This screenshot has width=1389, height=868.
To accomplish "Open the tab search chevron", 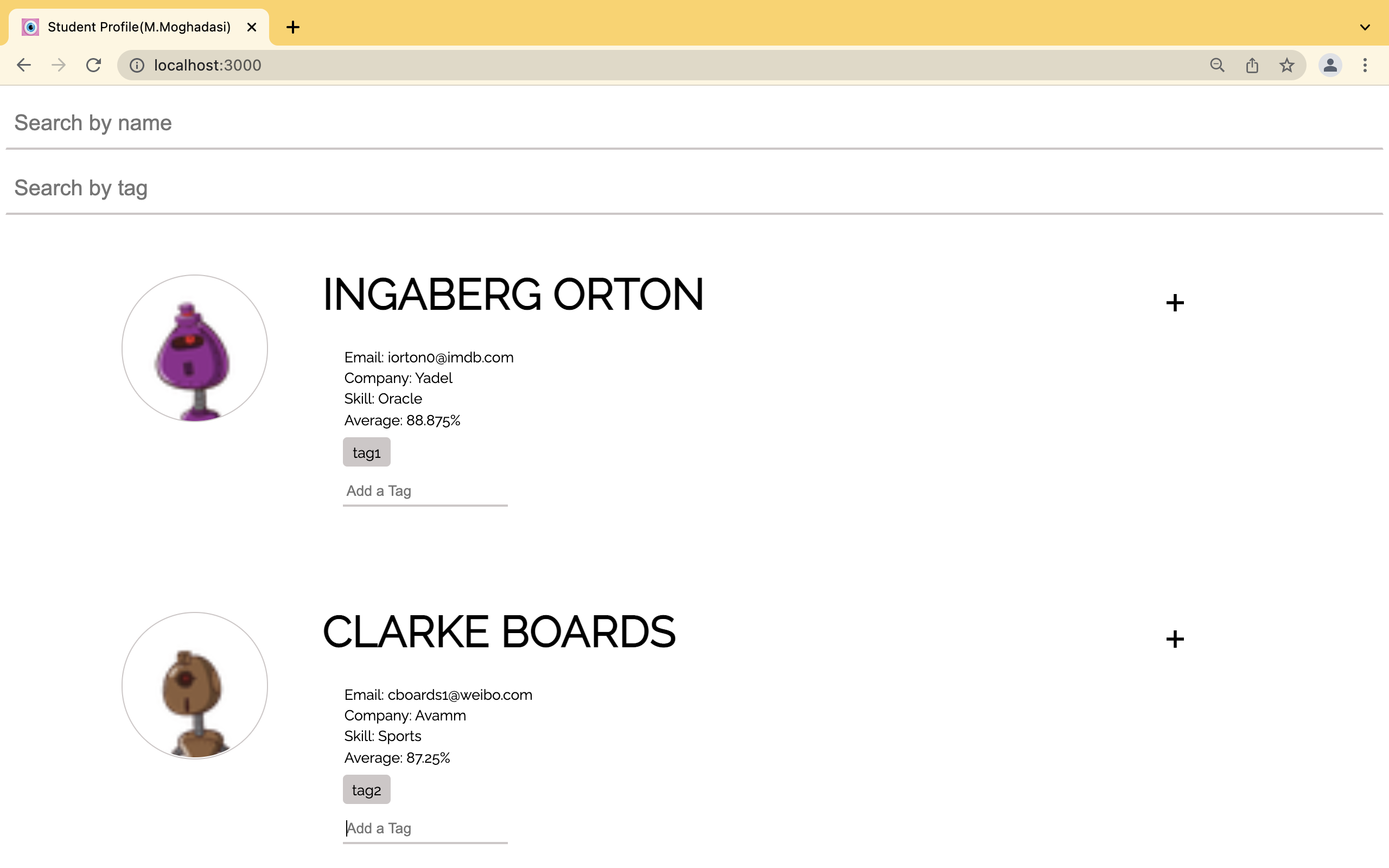I will click(1365, 27).
